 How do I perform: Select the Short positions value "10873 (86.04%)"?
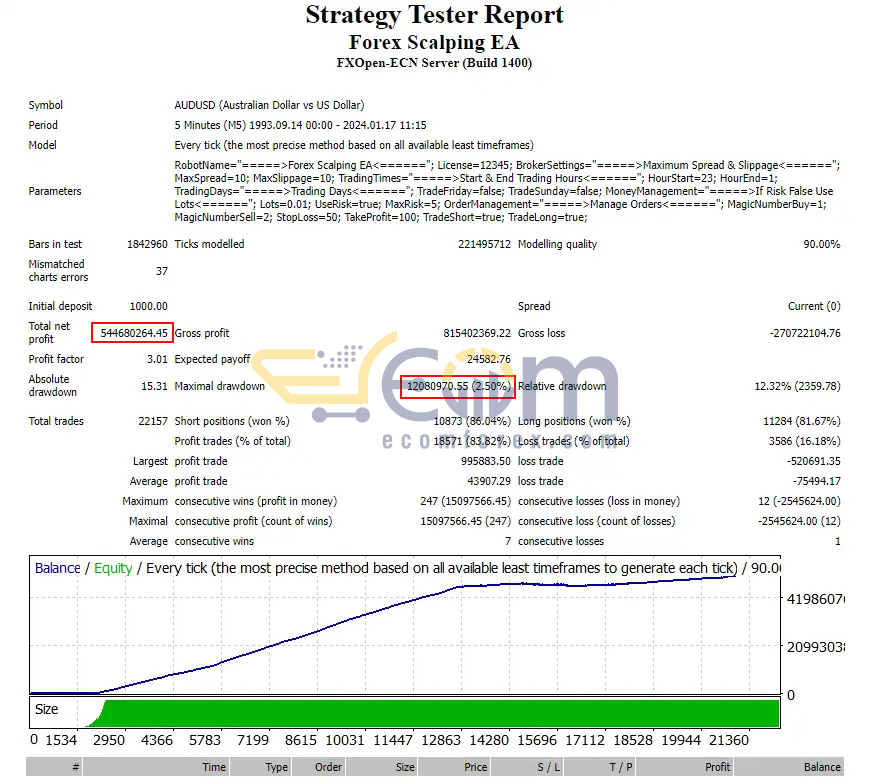472,421
